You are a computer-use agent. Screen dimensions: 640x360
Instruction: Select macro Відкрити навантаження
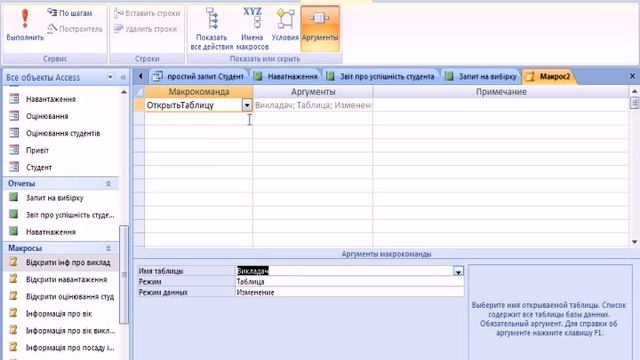pos(66,280)
